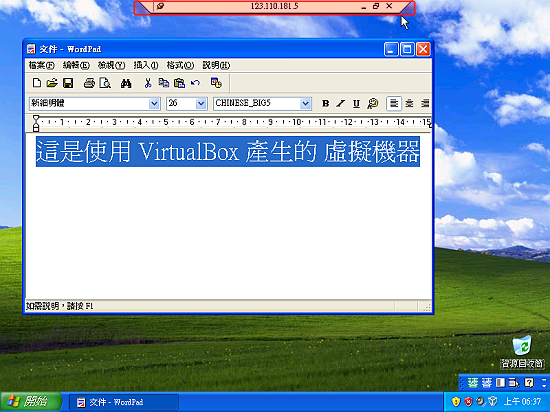Image resolution: width=550 pixels, height=412 pixels.
Task: Click the indent marker on the ruler
Action: (x=36, y=123)
